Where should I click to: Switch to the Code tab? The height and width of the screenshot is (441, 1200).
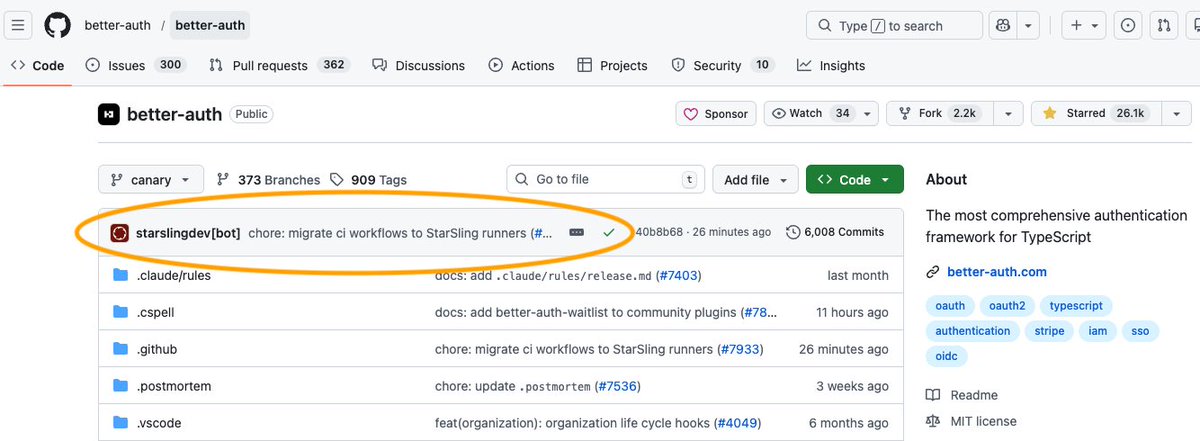pyautogui.click(x=37, y=65)
